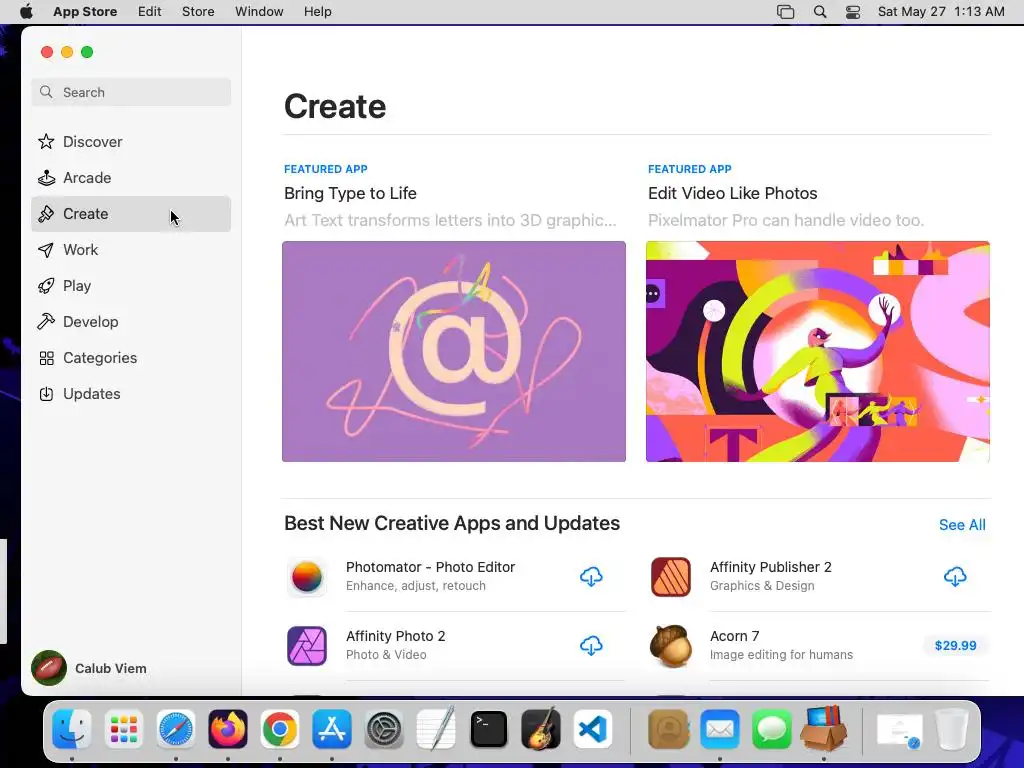Open the Affinity Photo 2 app icon
This screenshot has width=1024, height=768.
(x=306, y=645)
